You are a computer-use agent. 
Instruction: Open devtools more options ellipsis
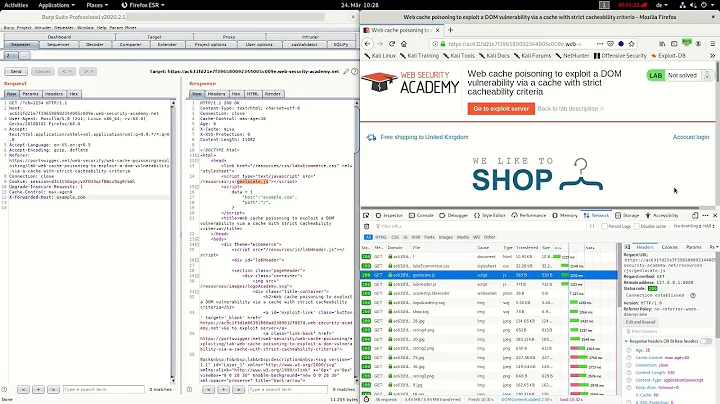[x=706, y=215]
